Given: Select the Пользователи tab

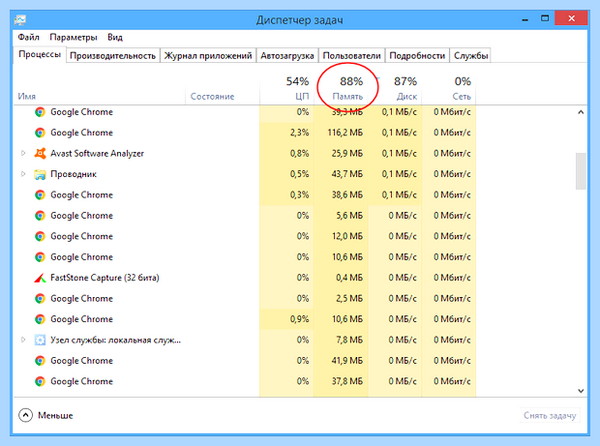Looking at the screenshot, I should 352,56.
